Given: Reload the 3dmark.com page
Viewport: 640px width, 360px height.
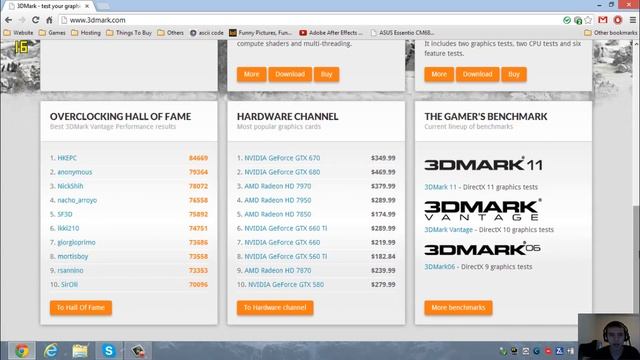Looking at the screenshot, I should tap(36, 20).
